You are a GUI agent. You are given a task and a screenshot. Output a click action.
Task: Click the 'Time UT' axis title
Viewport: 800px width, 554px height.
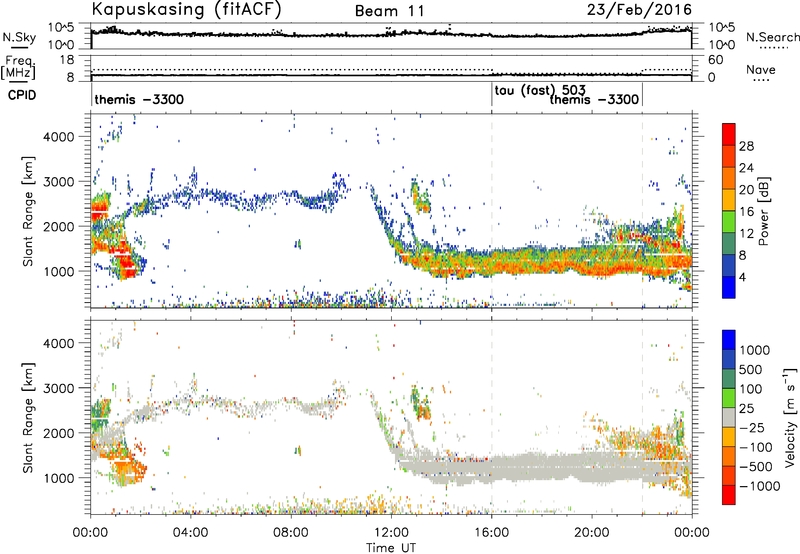point(391,548)
